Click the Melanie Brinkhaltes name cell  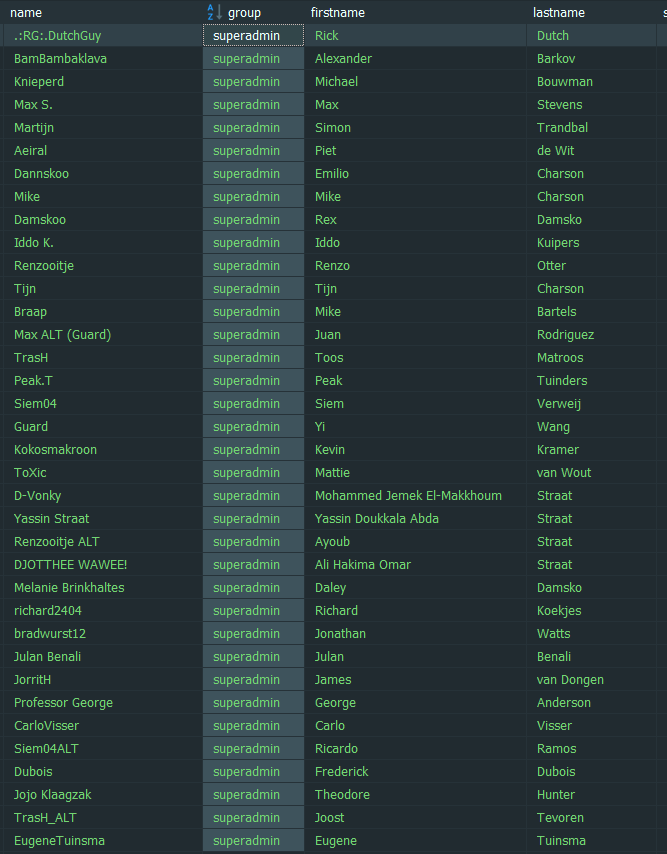(x=69, y=588)
